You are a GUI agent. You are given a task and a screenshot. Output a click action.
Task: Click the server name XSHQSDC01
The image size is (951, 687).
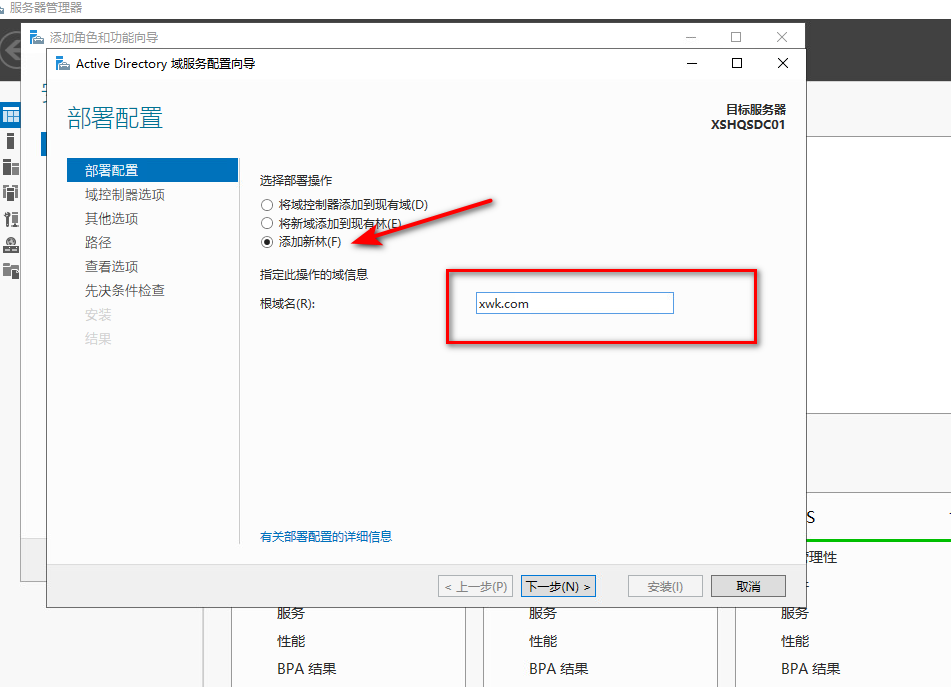click(748, 125)
